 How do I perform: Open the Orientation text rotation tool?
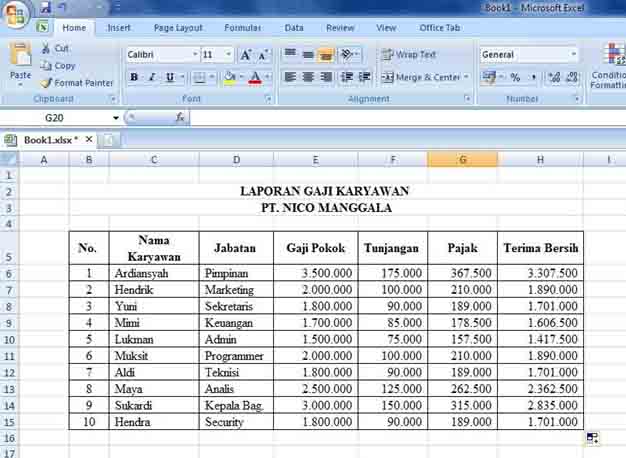(x=349, y=55)
